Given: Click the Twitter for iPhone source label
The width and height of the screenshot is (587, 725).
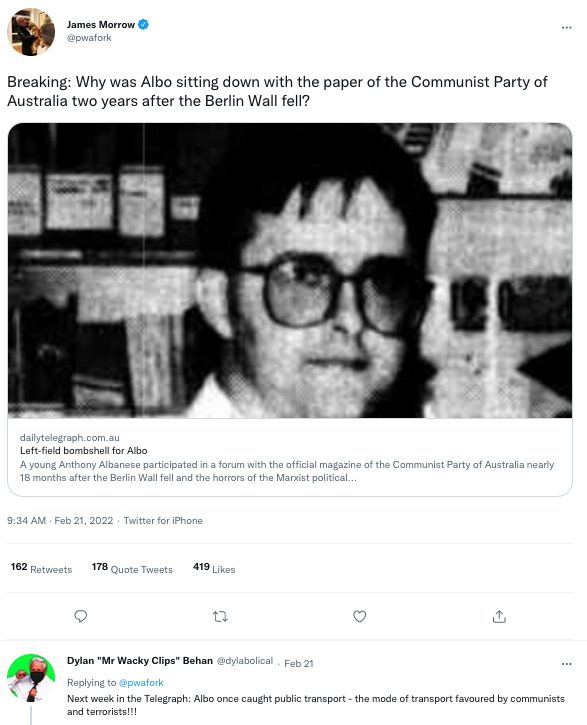Looking at the screenshot, I should [x=163, y=521].
